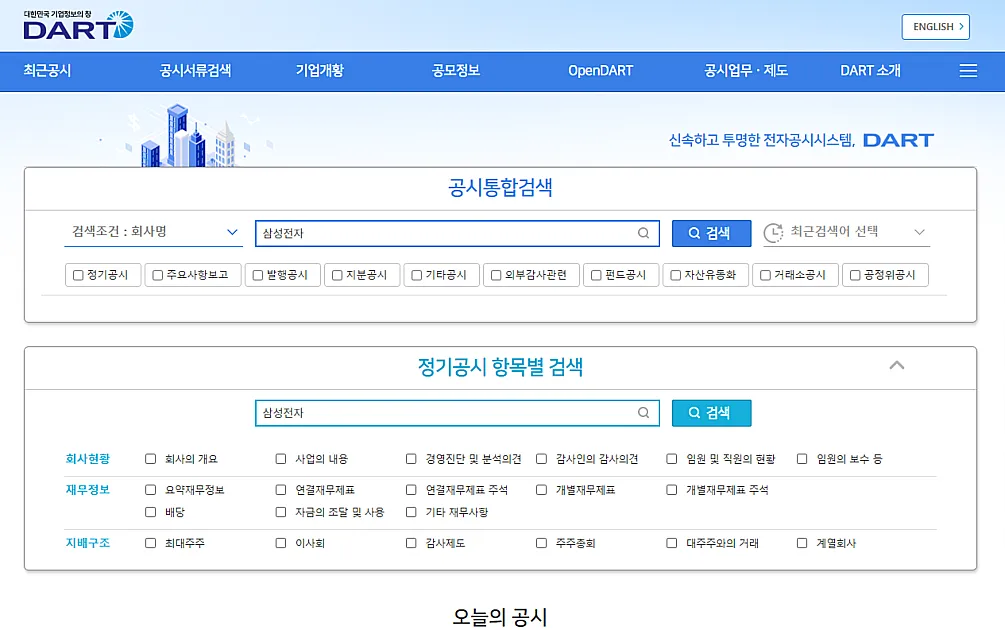Viewport: 1005px width, 630px height.
Task: Check 회사의 개요 checkbox
Action: tap(151, 459)
